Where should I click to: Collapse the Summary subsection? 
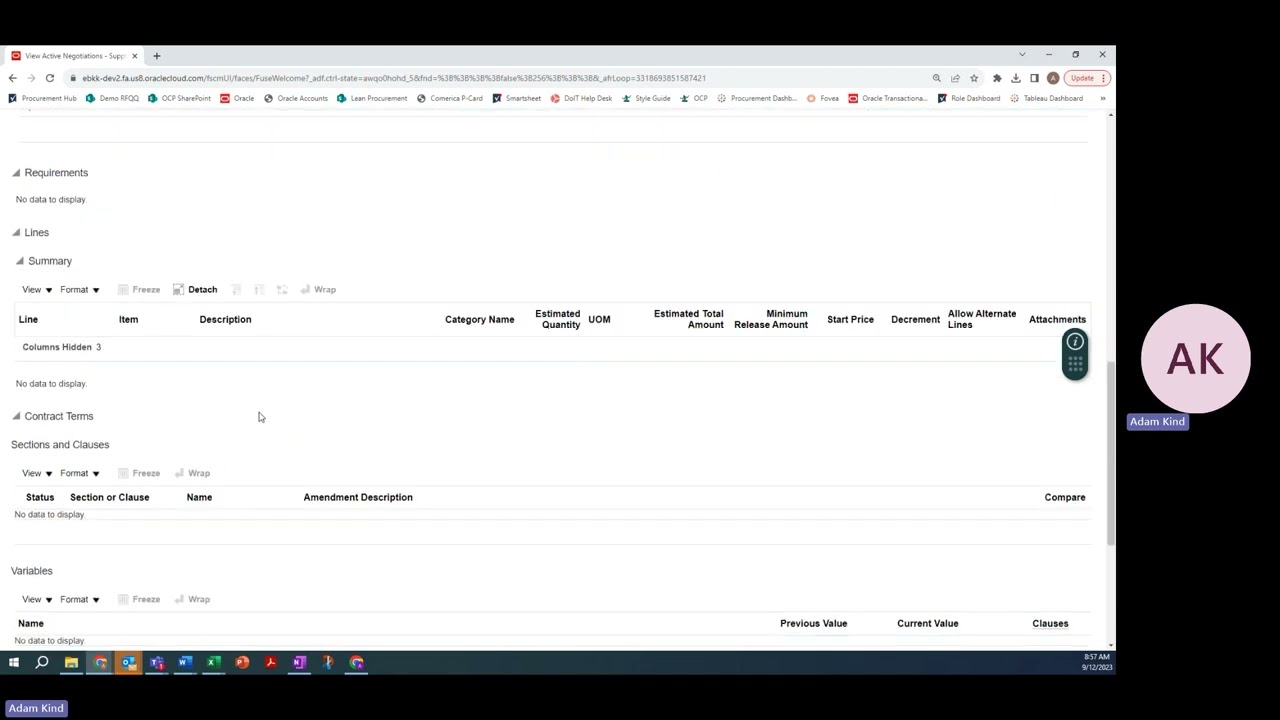20,261
